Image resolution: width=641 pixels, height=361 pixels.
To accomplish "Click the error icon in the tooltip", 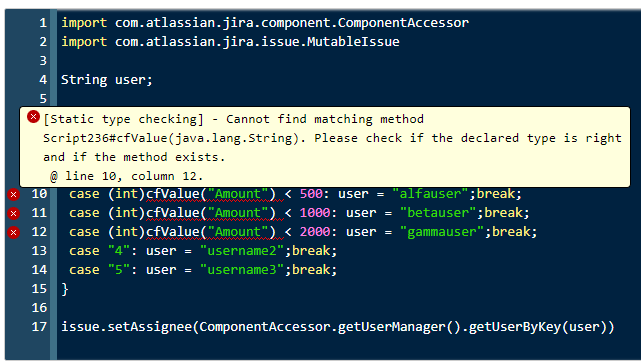I will coord(34,117).
